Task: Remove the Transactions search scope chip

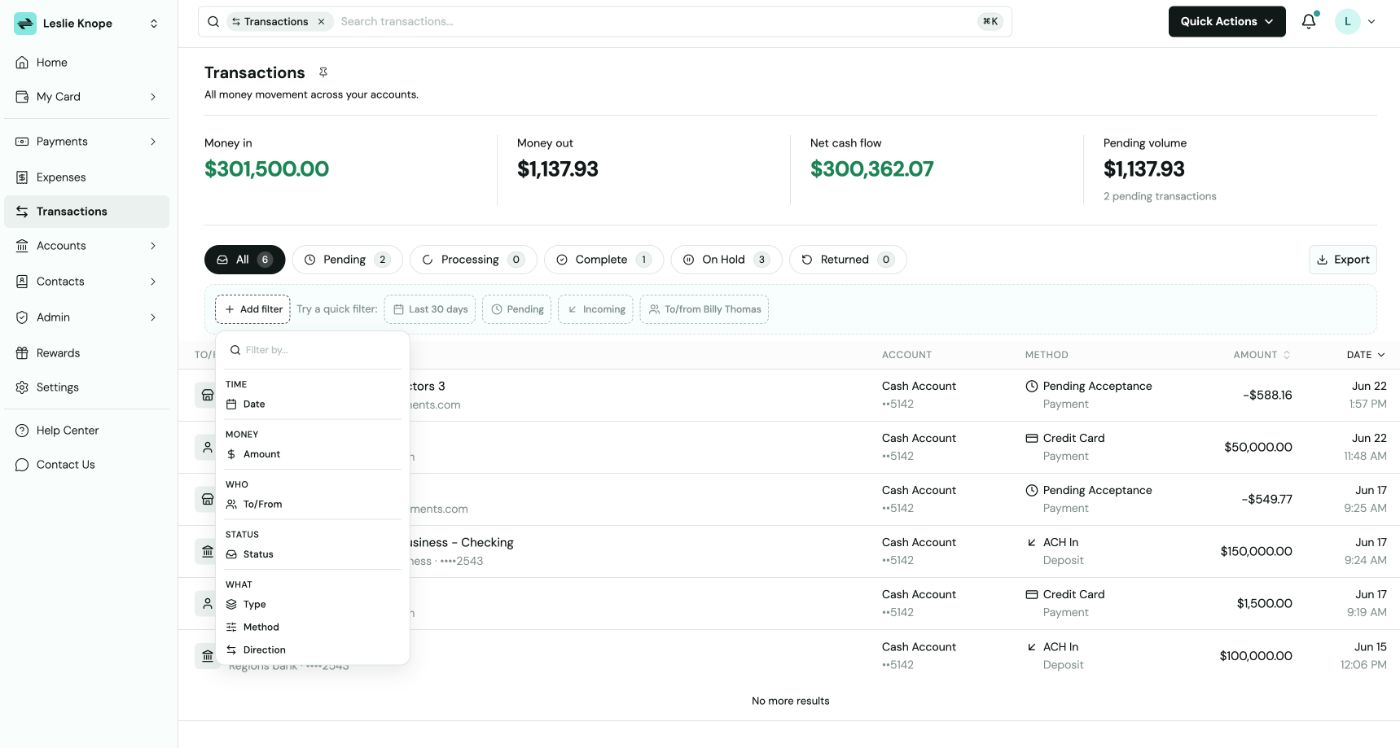Action: tap(321, 21)
